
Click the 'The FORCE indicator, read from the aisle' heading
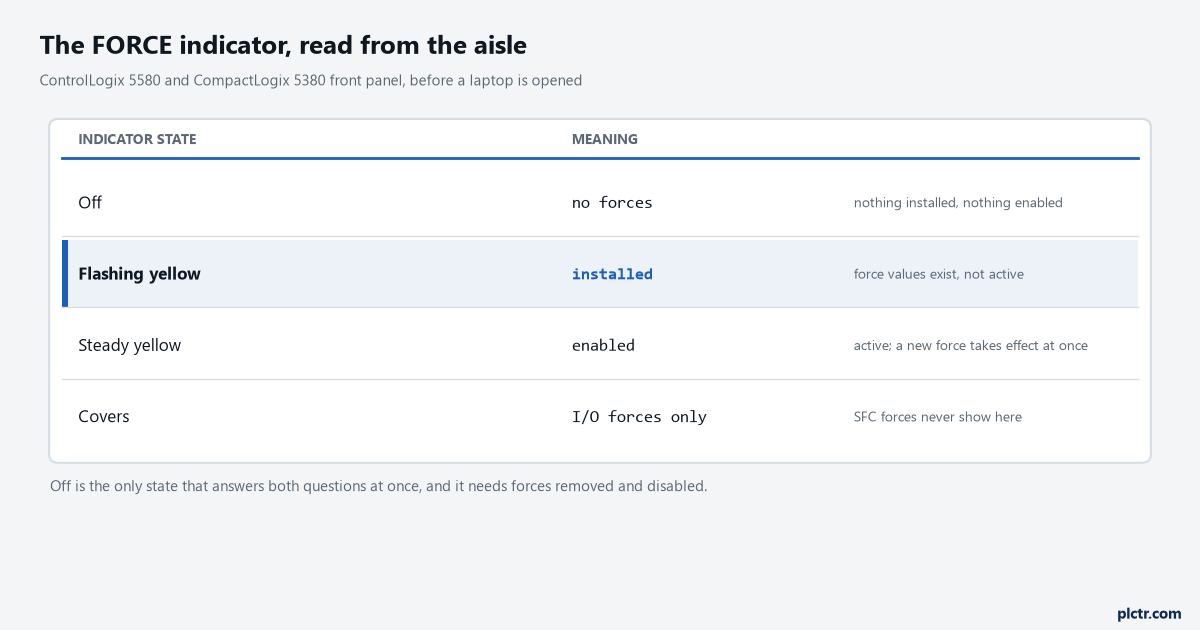pos(283,45)
